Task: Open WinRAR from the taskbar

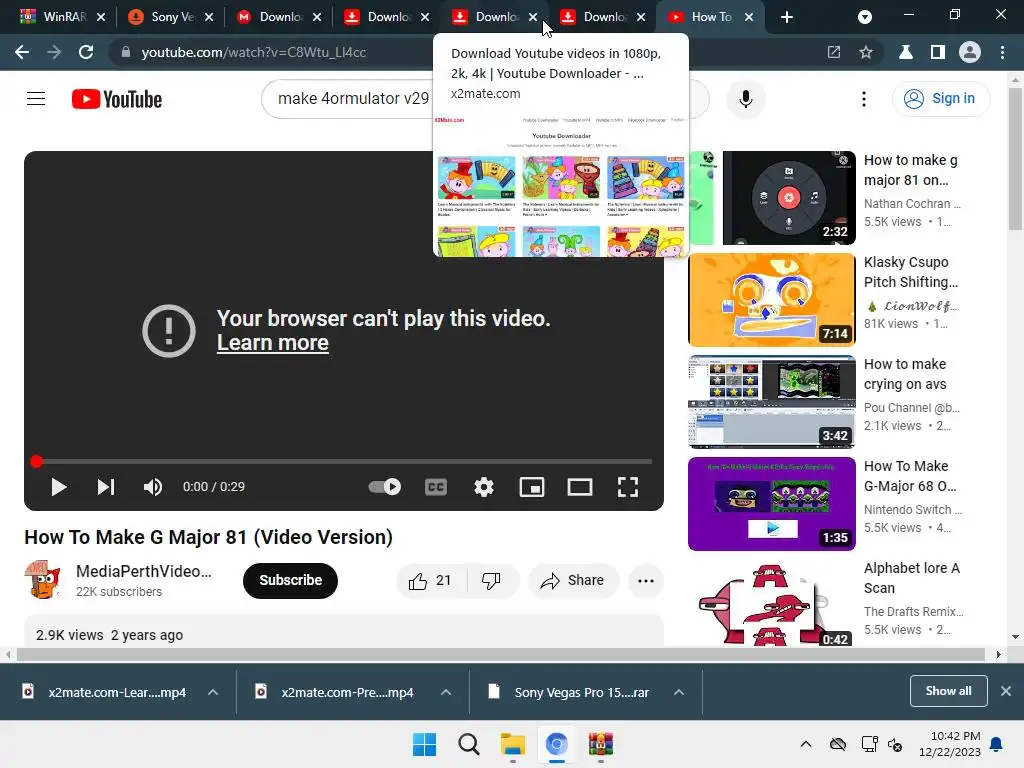Action: [x=601, y=744]
